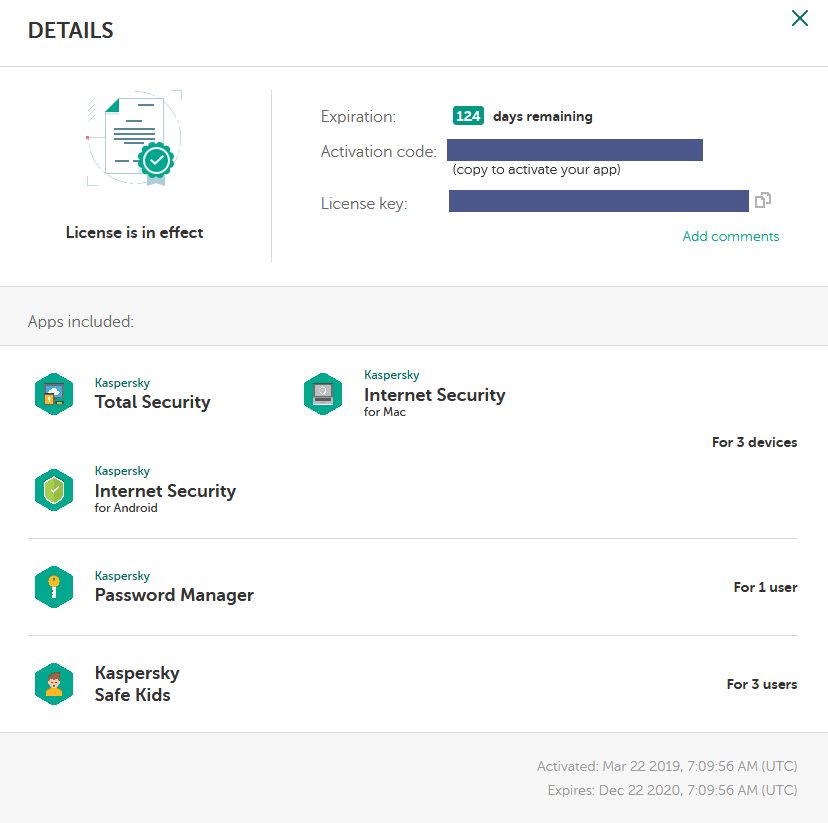Screen dimensions: 828x823
Task: Click the 124 days remaining badge
Action: 468,116
